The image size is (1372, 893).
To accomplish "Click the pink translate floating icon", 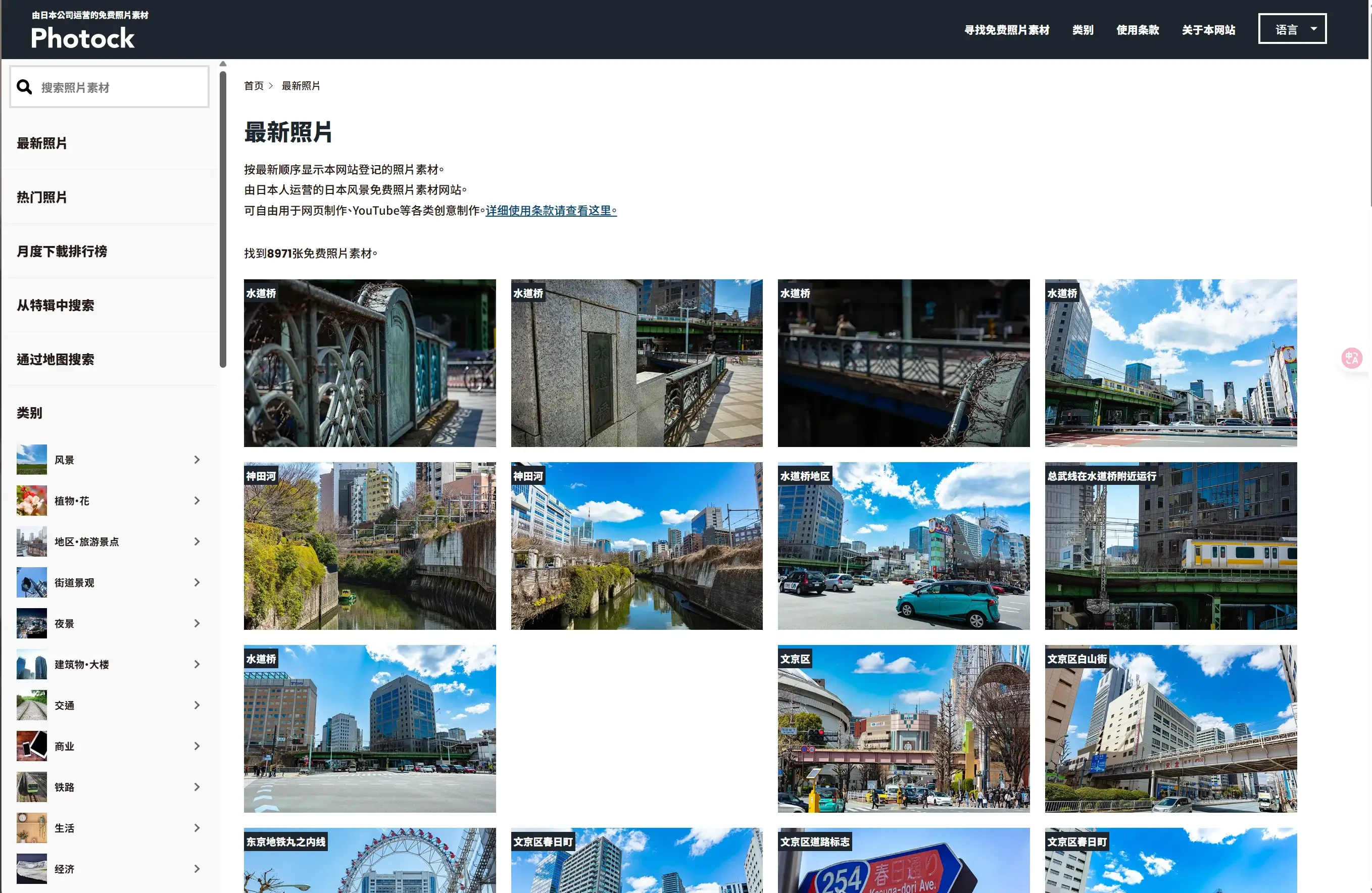I will tap(1351, 358).
